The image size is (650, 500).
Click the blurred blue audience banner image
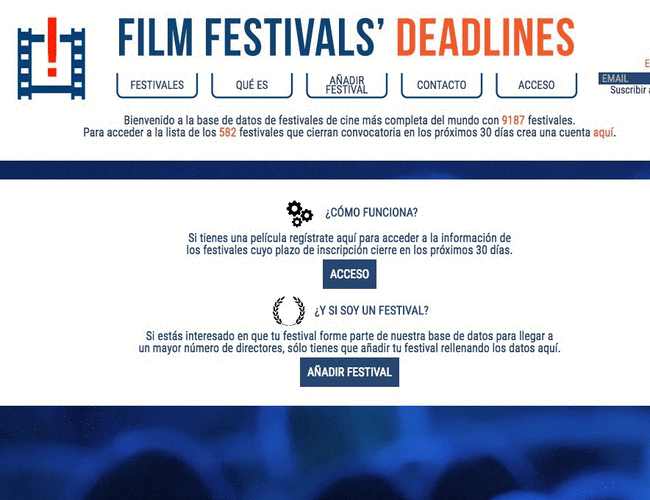click(x=325, y=452)
